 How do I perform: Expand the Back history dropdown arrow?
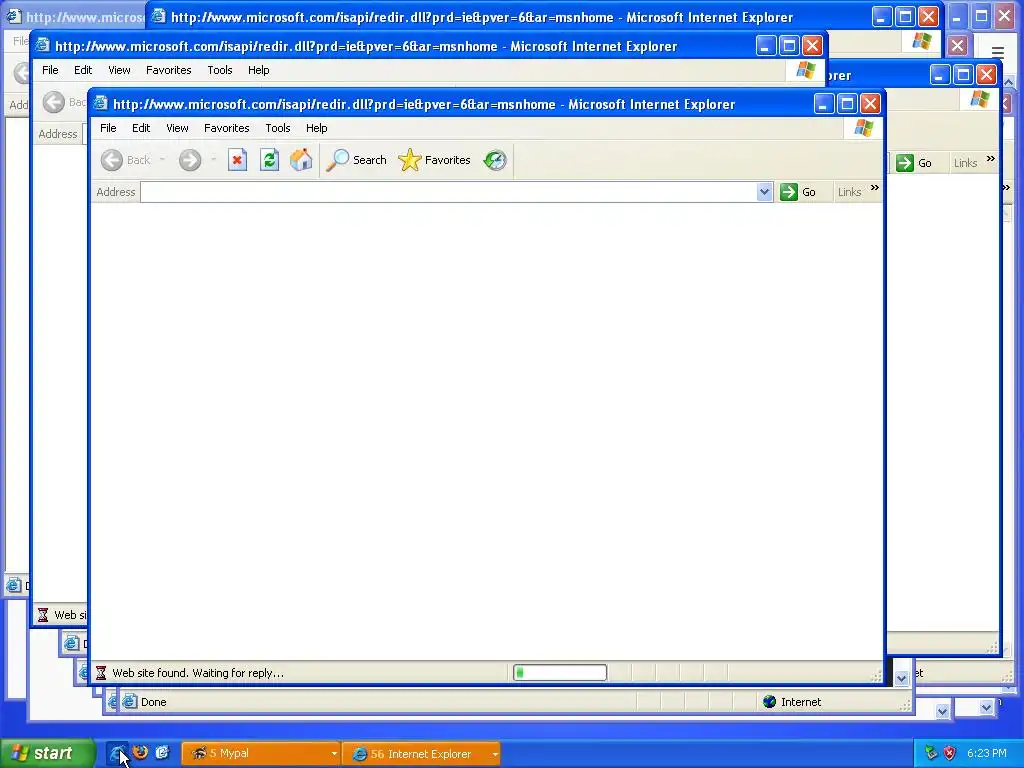pos(162,160)
